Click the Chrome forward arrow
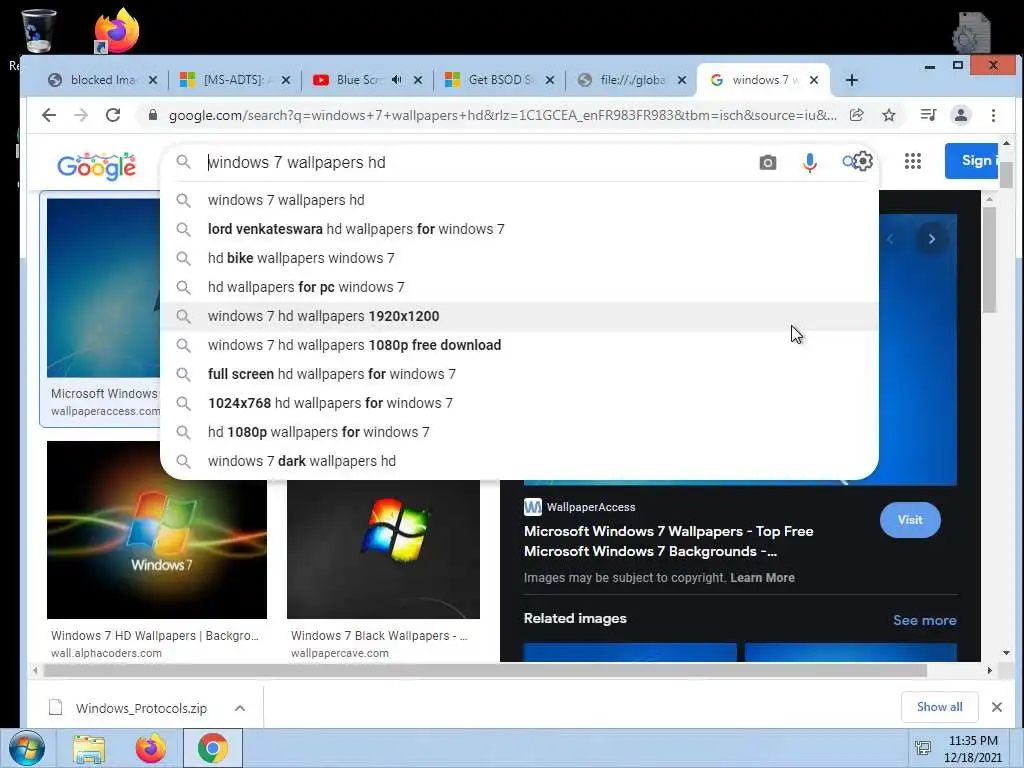Viewport: 1024px width, 768px height. click(81, 116)
